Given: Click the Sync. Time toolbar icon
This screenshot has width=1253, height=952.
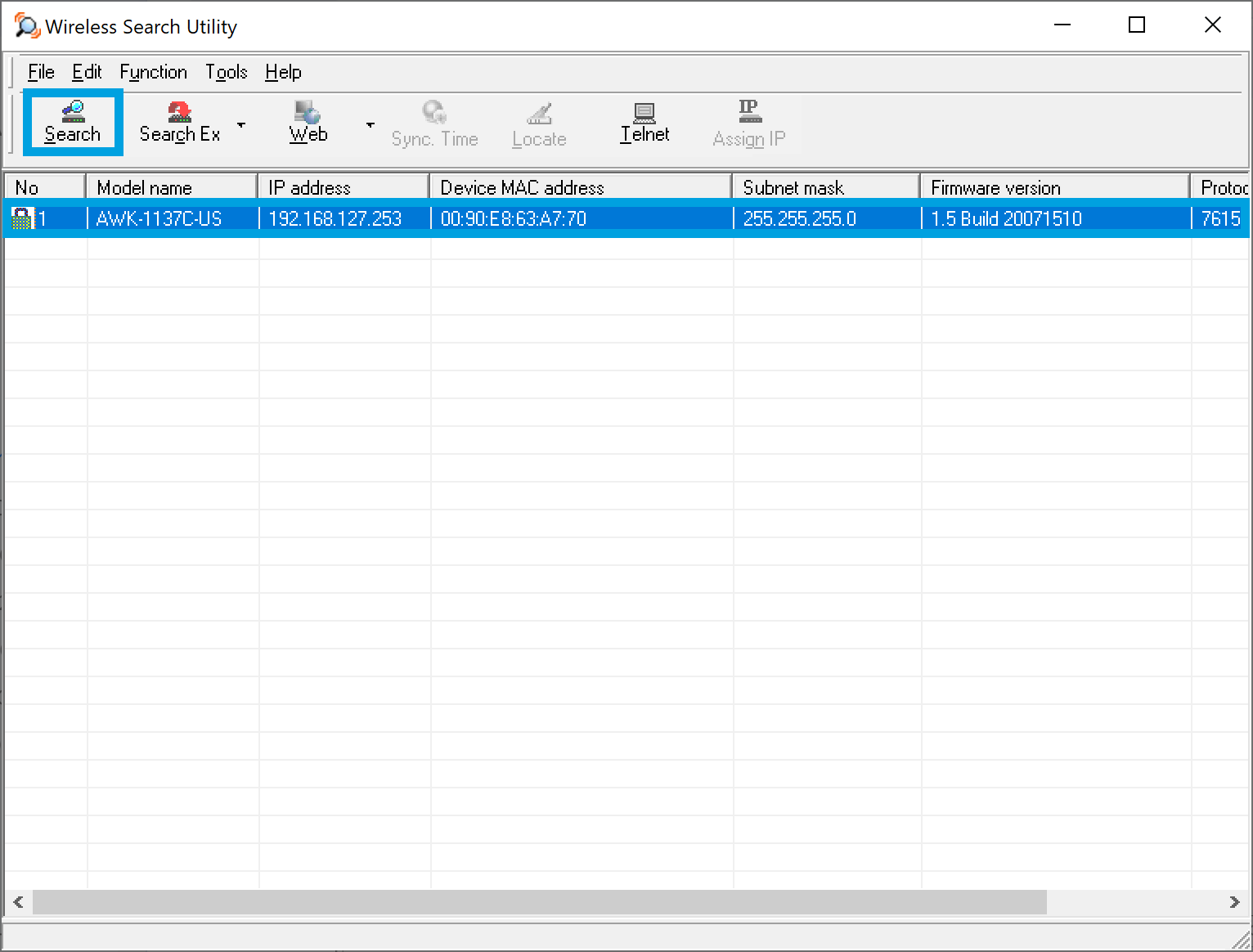Looking at the screenshot, I should (434, 124).
